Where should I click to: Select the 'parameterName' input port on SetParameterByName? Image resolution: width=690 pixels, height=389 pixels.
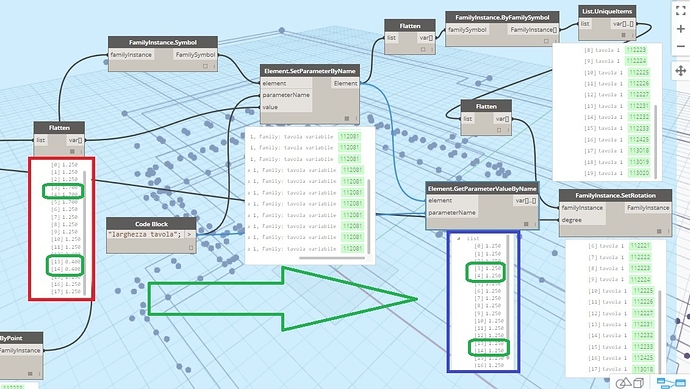coord(286,95)
